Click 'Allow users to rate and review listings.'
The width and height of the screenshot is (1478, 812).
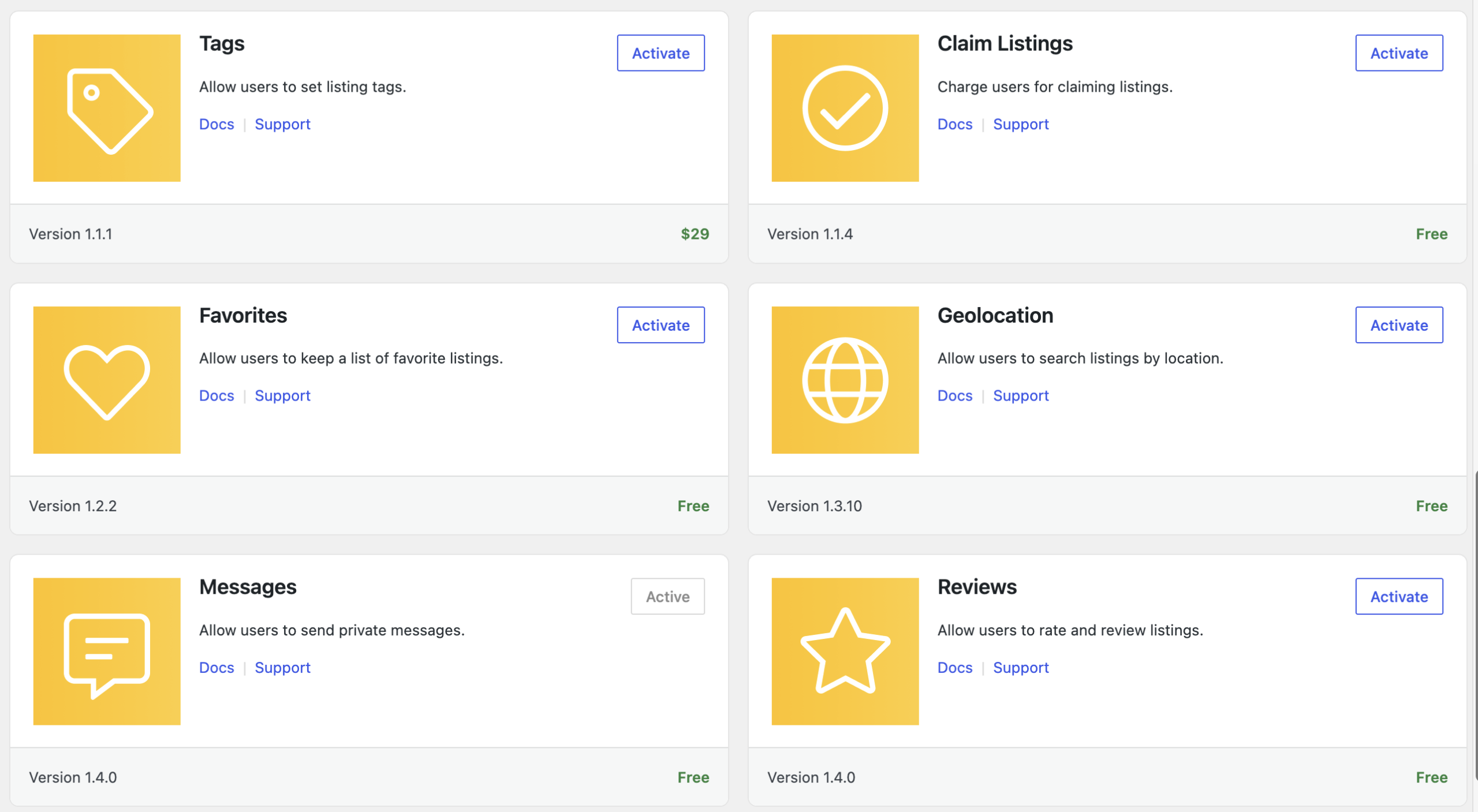[x=1070, y=630]
